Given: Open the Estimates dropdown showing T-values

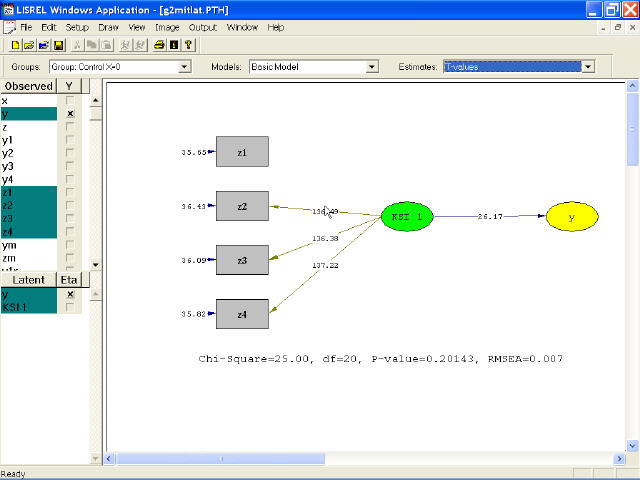Looking at the screenshot, I should [588, 67].
